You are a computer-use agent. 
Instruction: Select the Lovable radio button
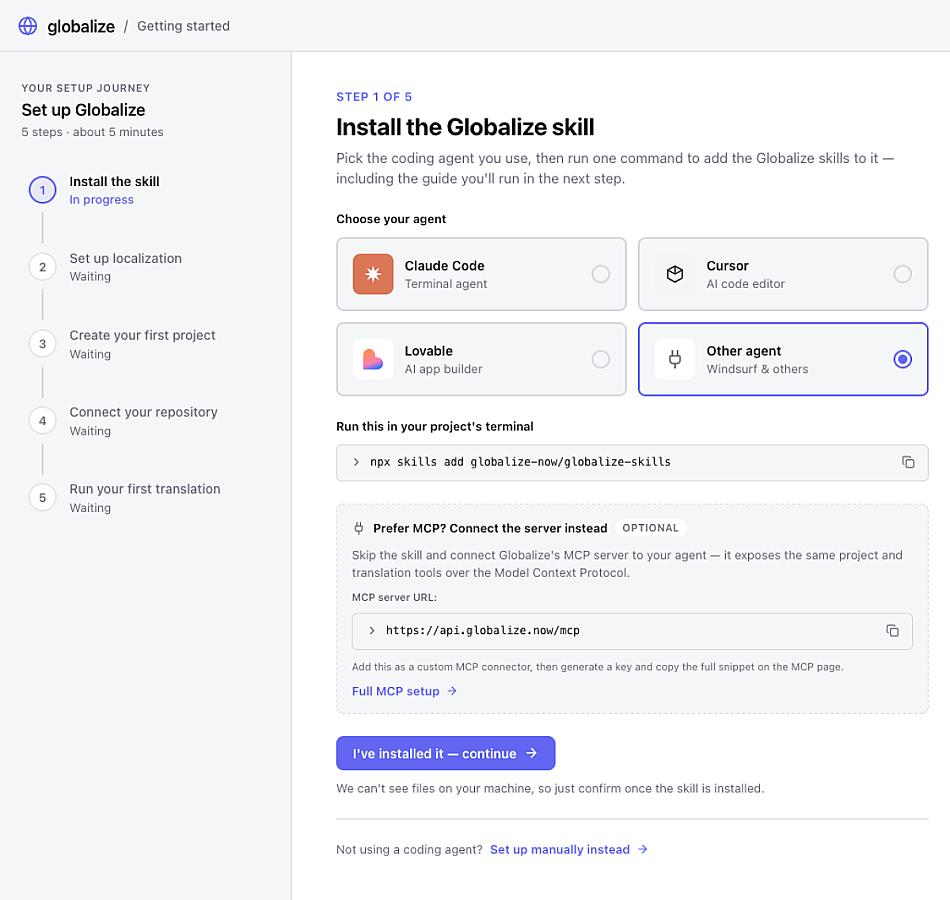tap(600, 359)
